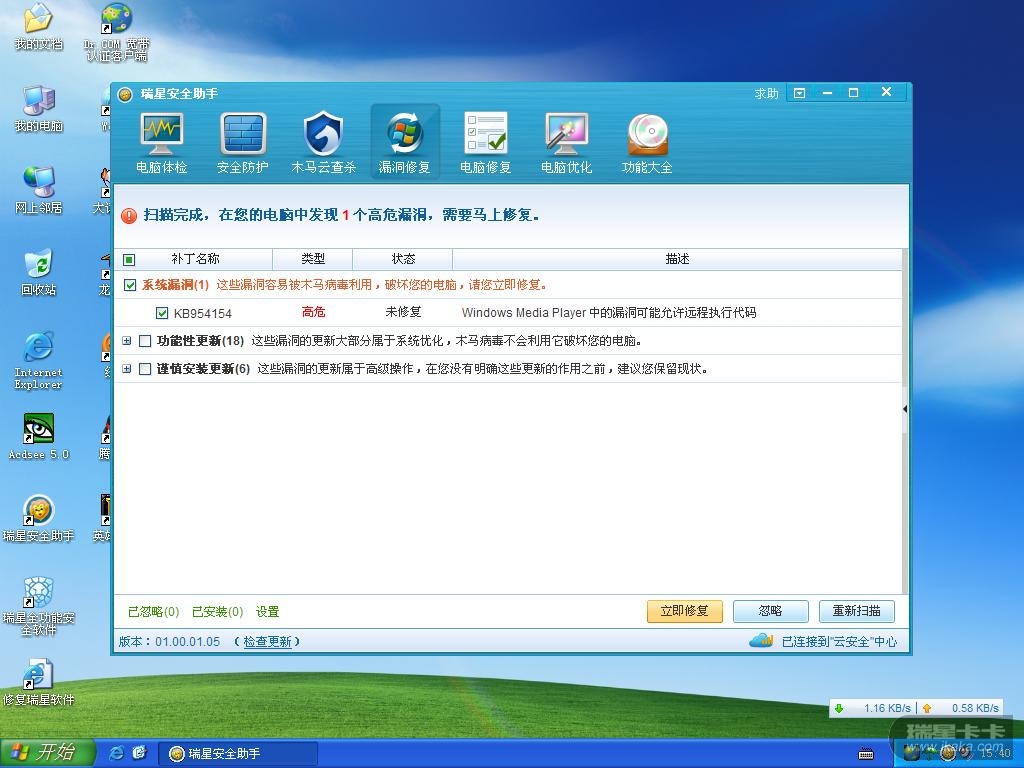The width and height of the screenshot is (1024, 768).
Task: Click the 开始 Start button
Action: (x=46, y=753)
